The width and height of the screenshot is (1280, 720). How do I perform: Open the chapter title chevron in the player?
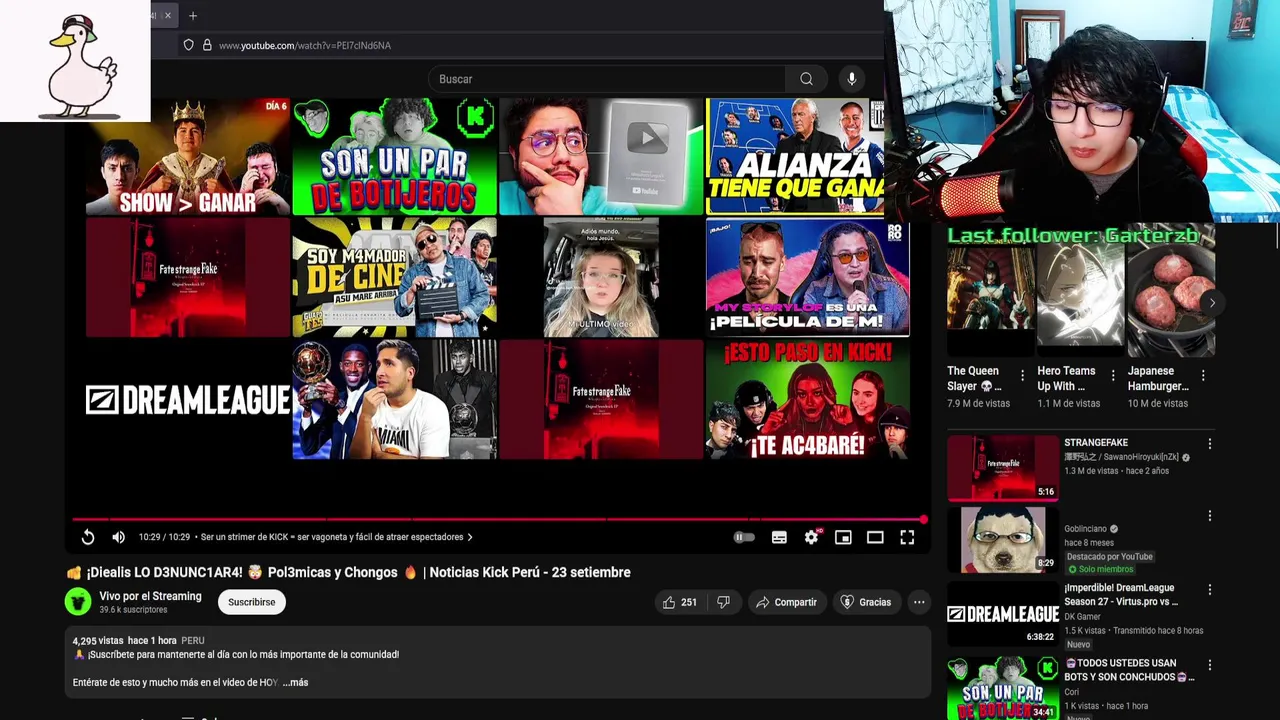point(470,537)
